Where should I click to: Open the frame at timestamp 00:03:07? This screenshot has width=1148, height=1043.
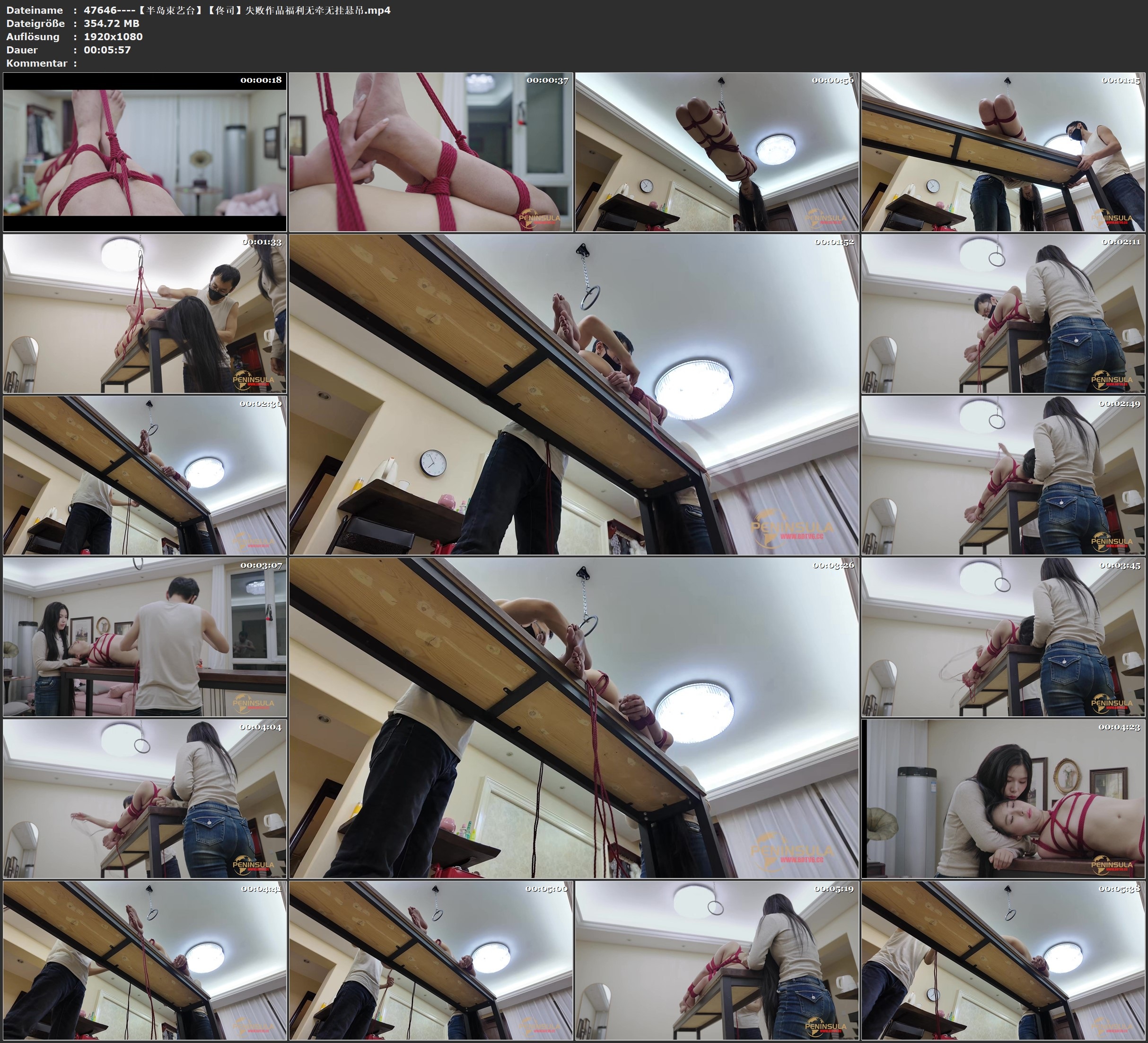click(145, 637)
